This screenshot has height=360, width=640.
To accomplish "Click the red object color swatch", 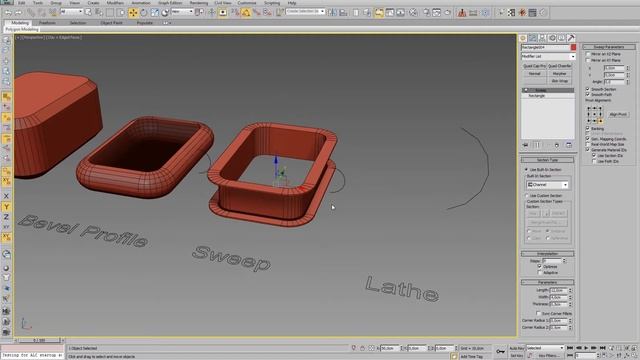I will [x=573, y=47].
